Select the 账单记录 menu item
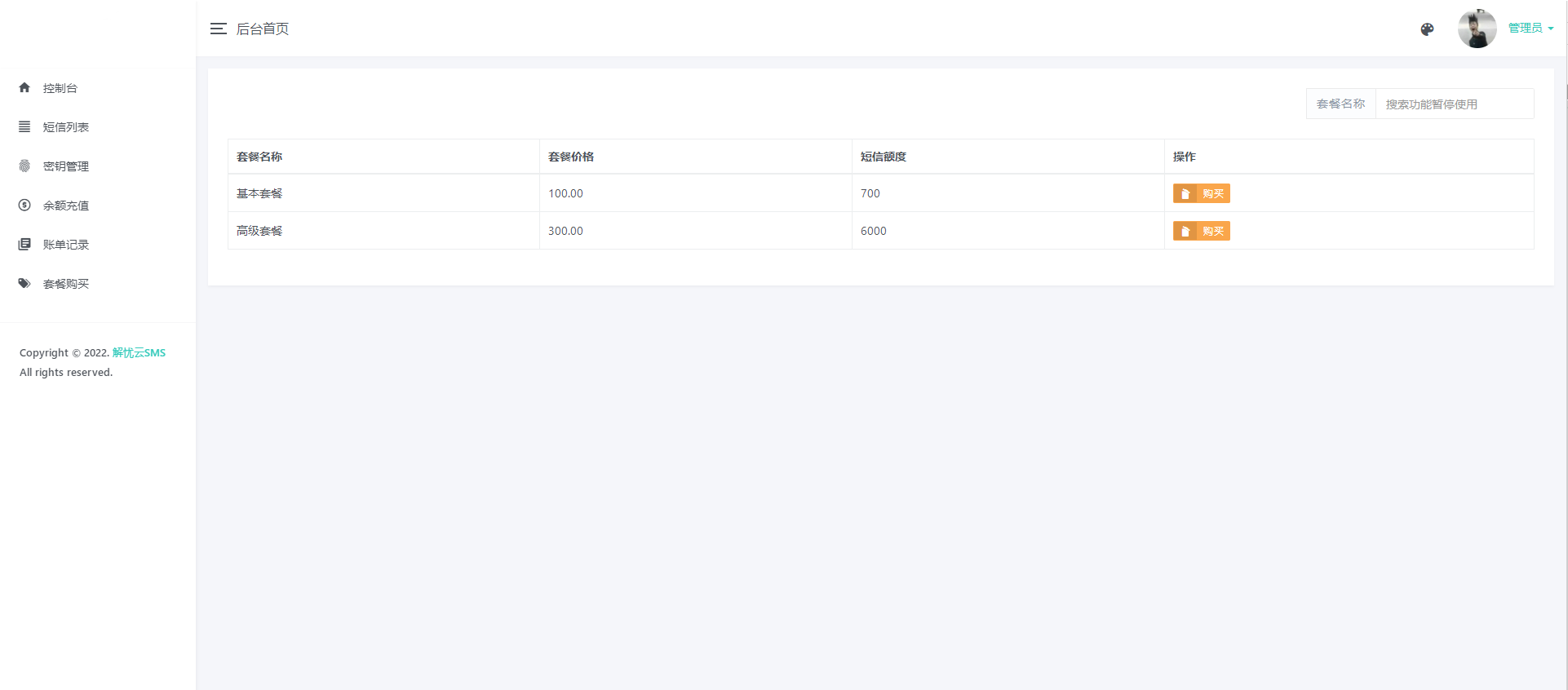The image size is (1568, 690). (x=66, y=245)
